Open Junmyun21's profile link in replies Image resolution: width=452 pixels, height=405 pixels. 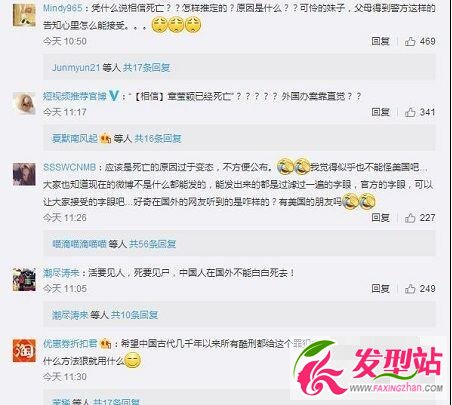coord(76,68)
